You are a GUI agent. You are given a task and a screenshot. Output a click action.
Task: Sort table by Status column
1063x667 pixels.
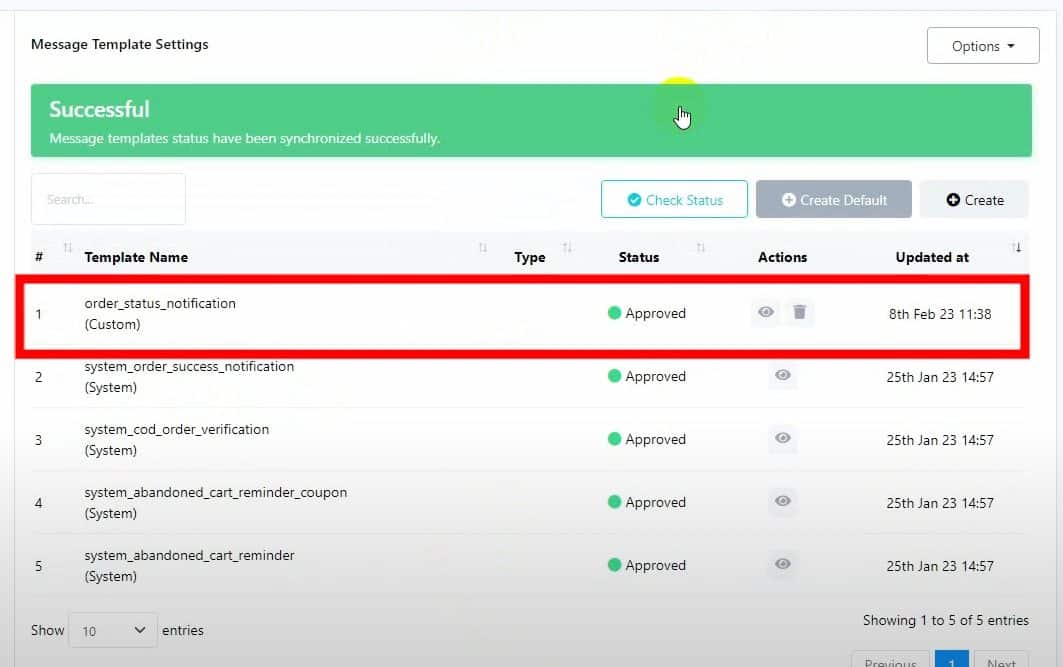coord(700,248)
